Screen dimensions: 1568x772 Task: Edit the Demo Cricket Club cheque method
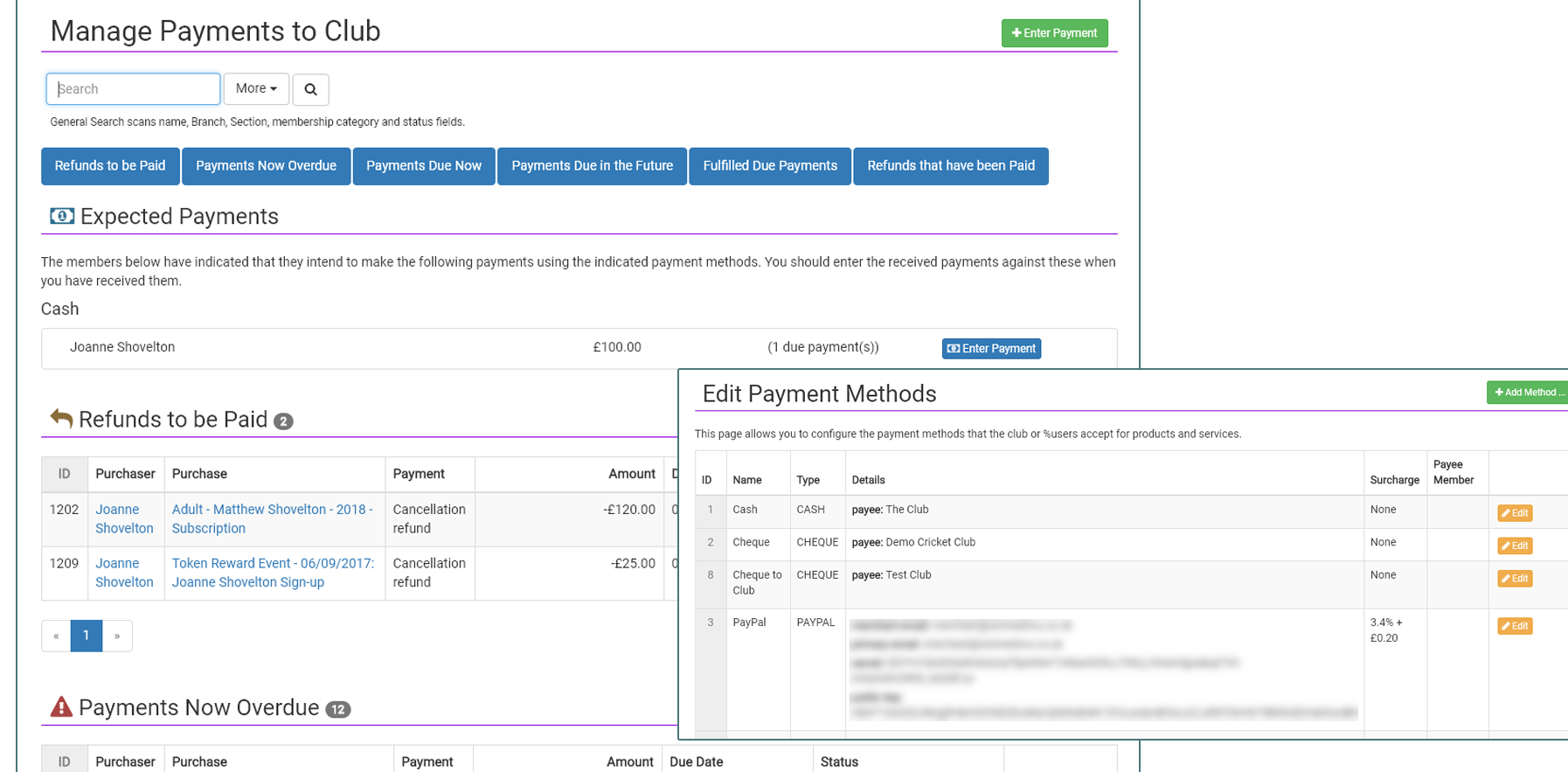(x=1515, y=546)
